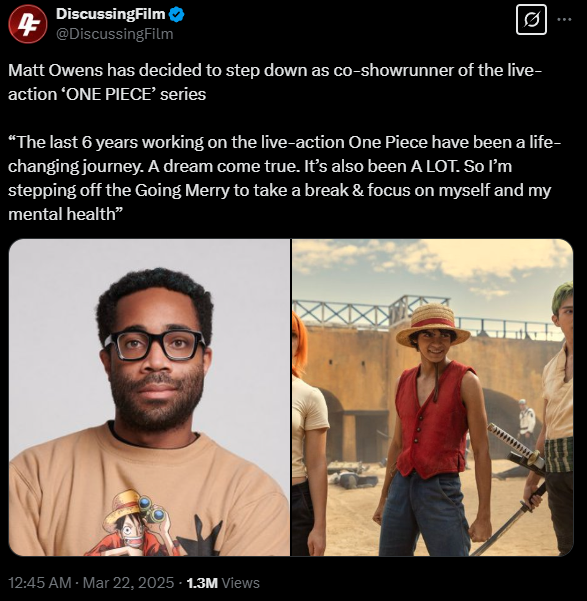
Task: Click the @DiscussingFilm handle
Action: pyautogui.click(x=115, y=34)
